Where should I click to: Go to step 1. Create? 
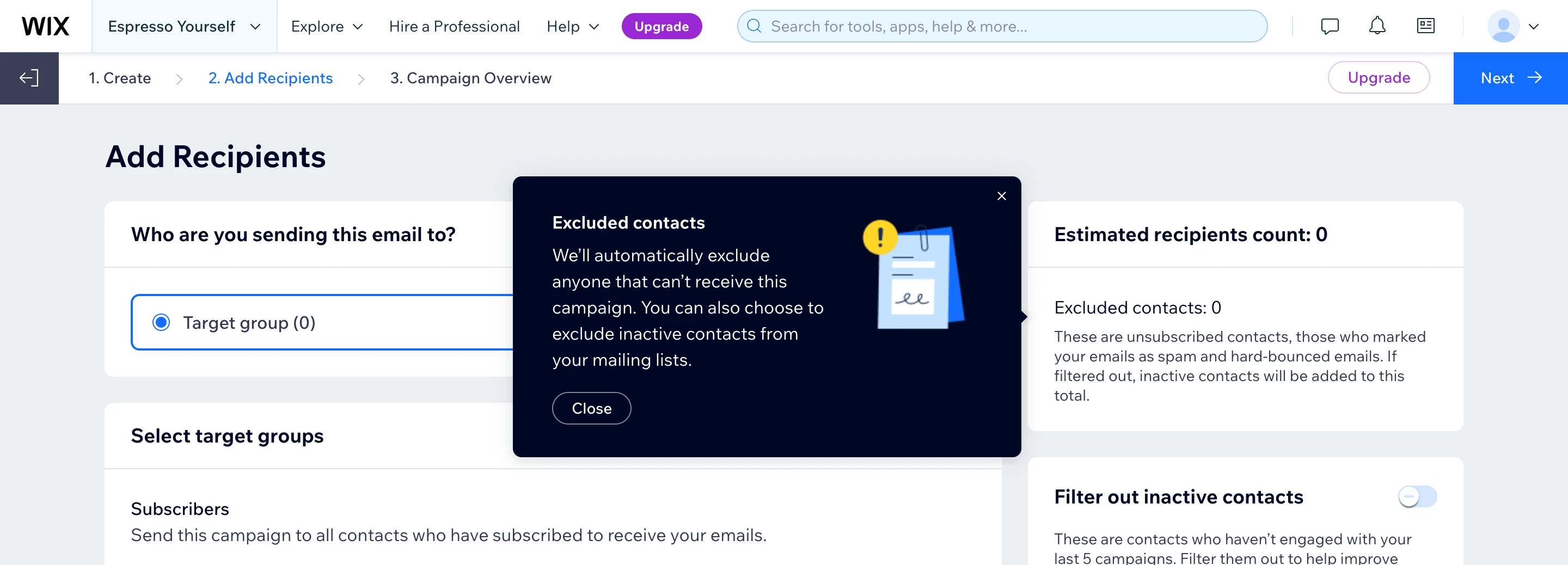pyautogui.click(x=120, y=78)
